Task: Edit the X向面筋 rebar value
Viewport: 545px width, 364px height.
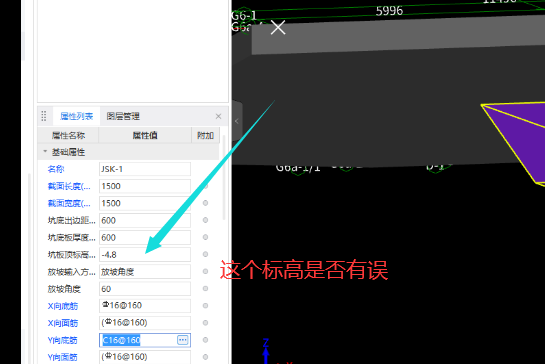Action: (145, 323)
